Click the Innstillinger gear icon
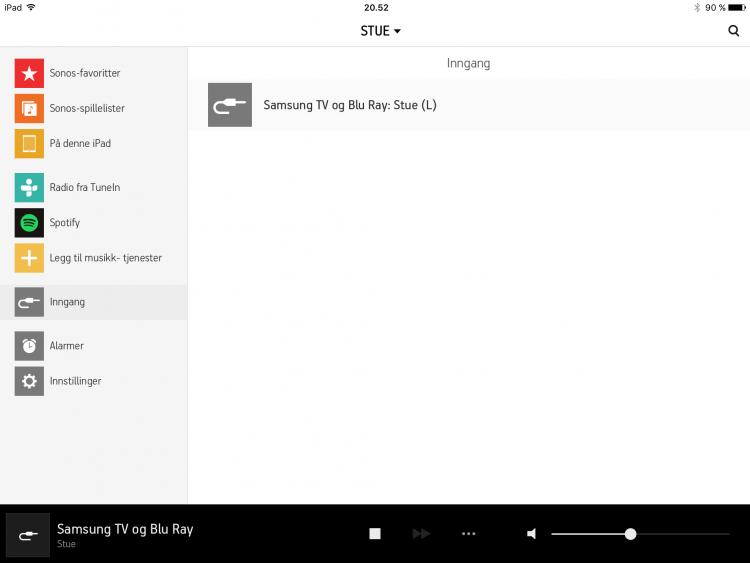The width and height of the screenshot is (750, 563). (29, 381)
